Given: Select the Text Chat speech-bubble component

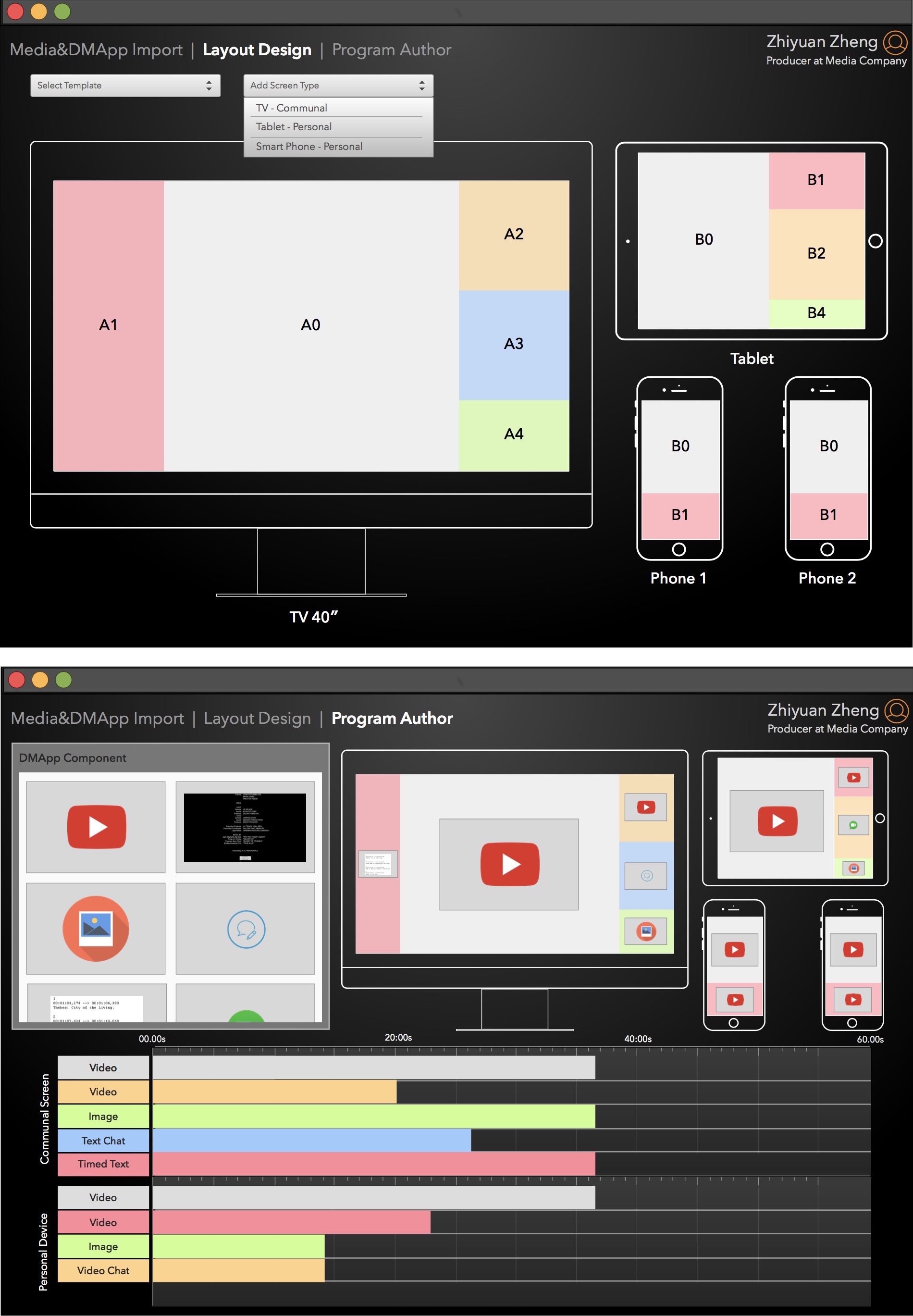Looking at the screenshot, I should [246, 928].
